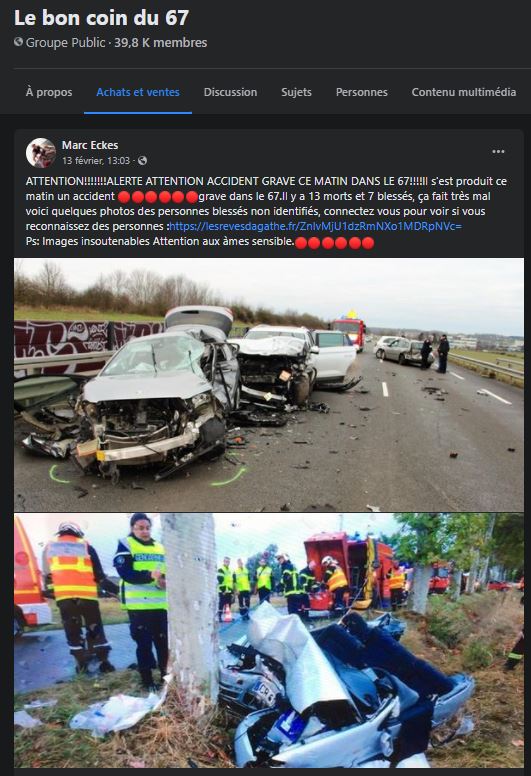The image size is (531, 776).
Task: Select the Achats et ventes tab
Action: (x=138, y=92)
